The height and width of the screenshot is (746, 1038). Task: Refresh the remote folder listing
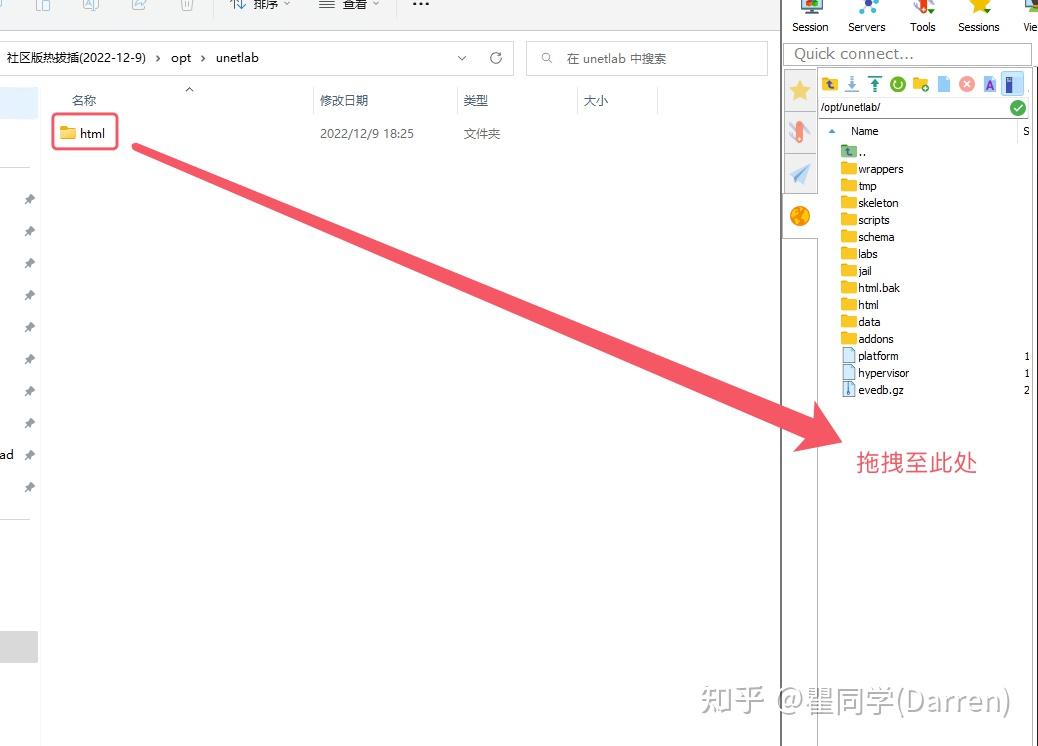click(898, 84)
